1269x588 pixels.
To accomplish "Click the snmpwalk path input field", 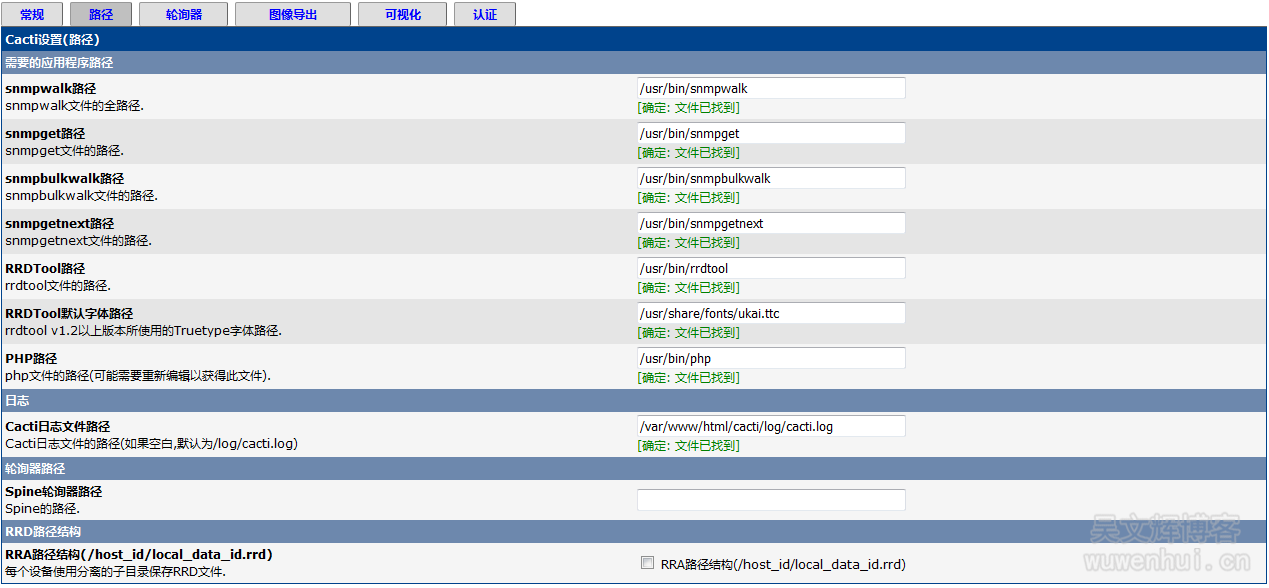I will pyautogui.click(x=770, y=89).
